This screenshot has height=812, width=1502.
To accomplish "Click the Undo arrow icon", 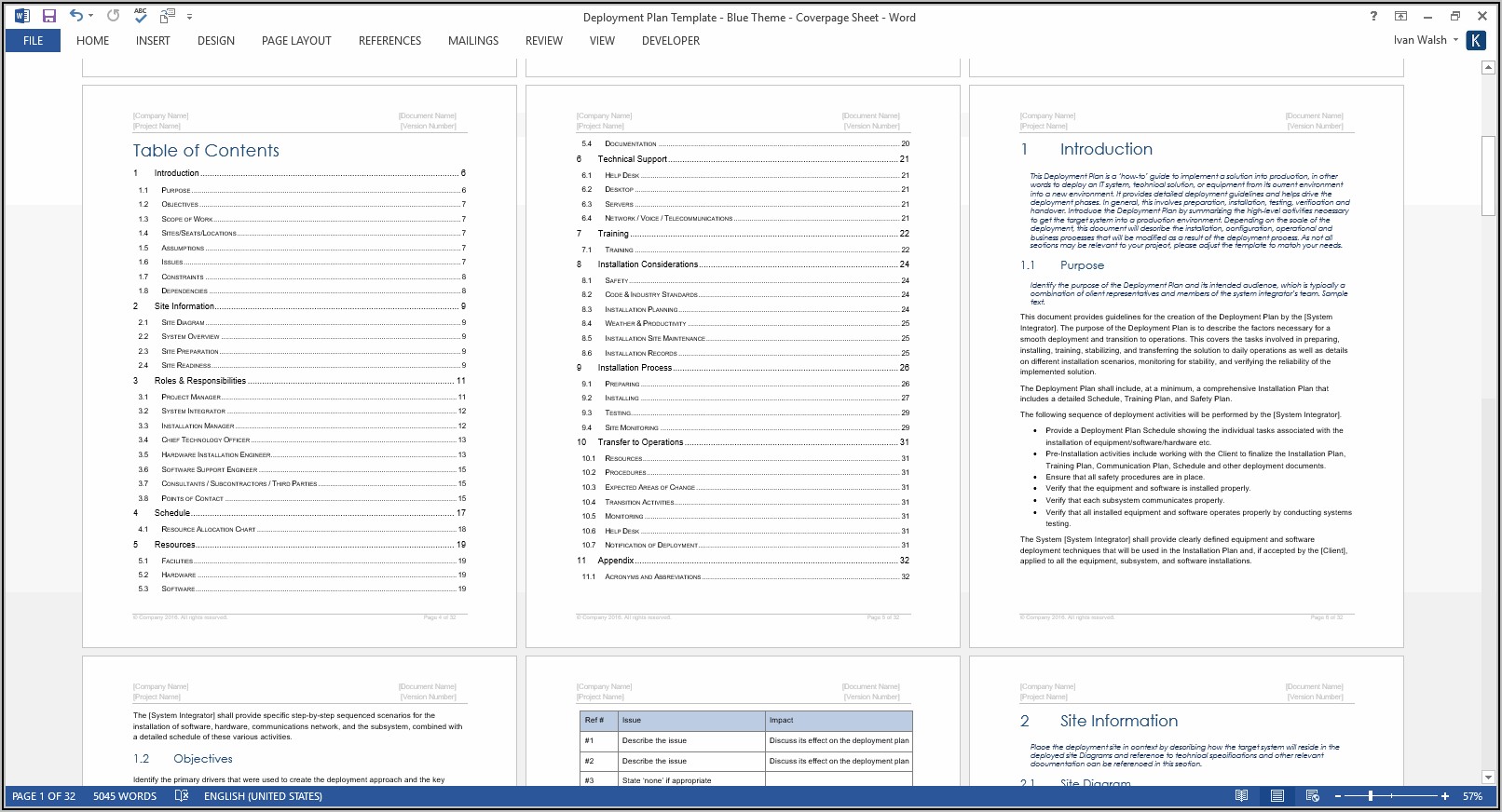I will click(75, 16).
